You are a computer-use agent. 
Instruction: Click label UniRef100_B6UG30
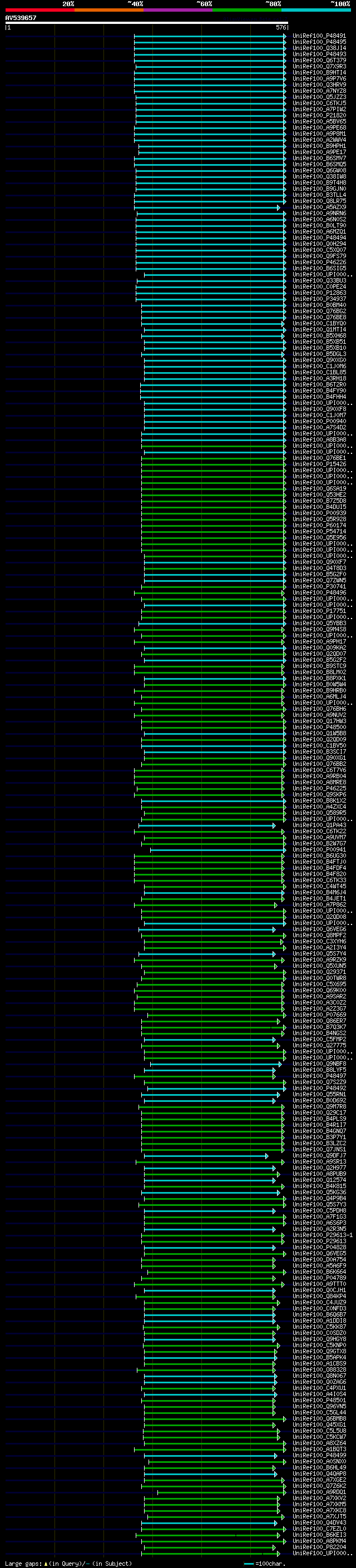[x=319, y=855]
